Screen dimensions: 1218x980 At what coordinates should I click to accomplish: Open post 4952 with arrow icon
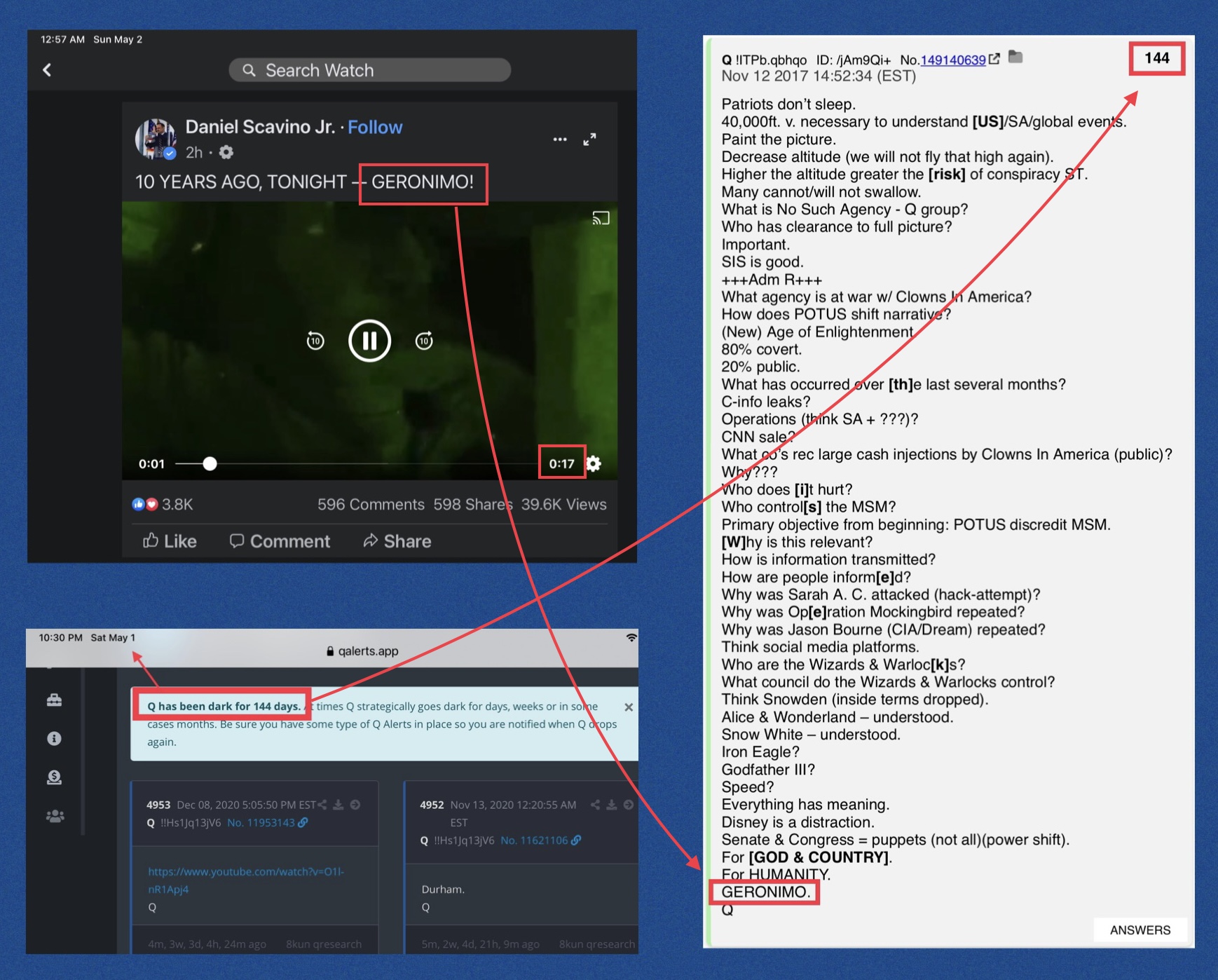[x=629, y=805]
